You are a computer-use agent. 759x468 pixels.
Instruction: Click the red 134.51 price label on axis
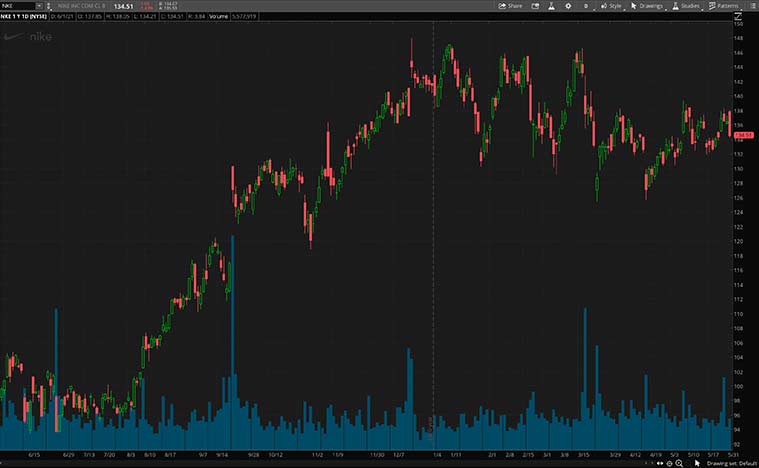click(x=744, y=135)
